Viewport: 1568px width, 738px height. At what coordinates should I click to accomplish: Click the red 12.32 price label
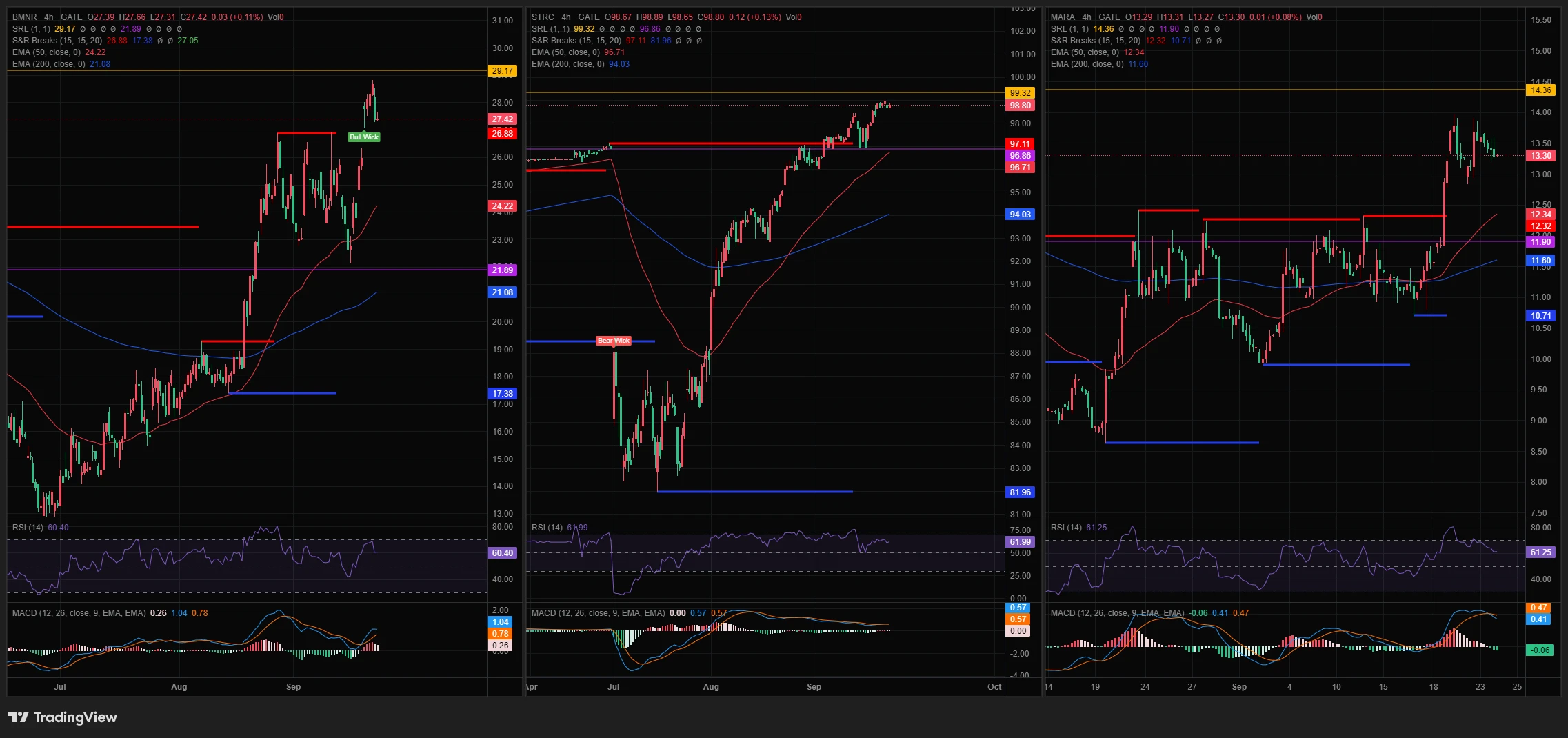coord(1541,226)
